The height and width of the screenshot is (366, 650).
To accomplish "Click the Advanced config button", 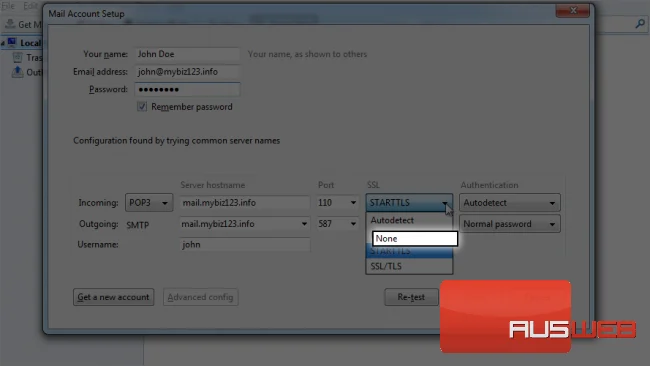I will coord(200,297).
